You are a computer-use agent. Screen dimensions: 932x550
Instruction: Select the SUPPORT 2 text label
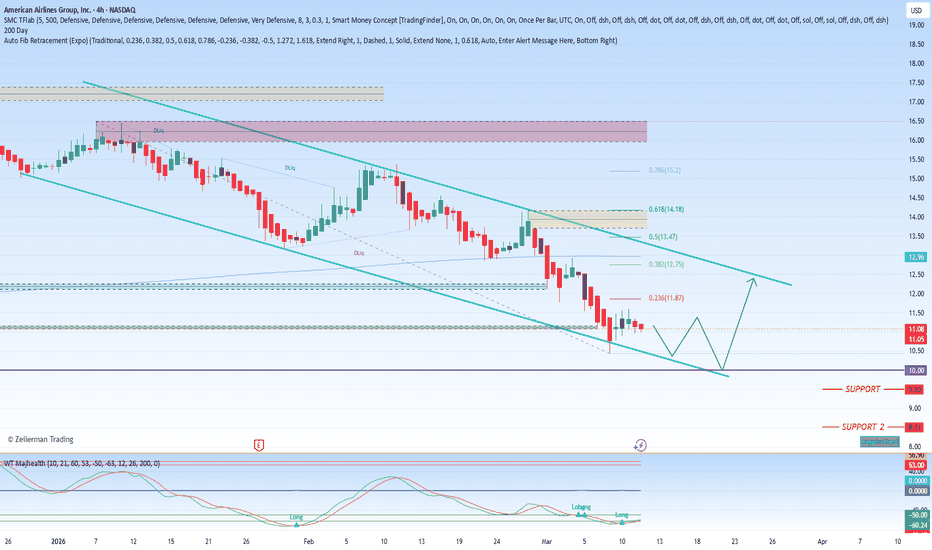click(861, 427)
